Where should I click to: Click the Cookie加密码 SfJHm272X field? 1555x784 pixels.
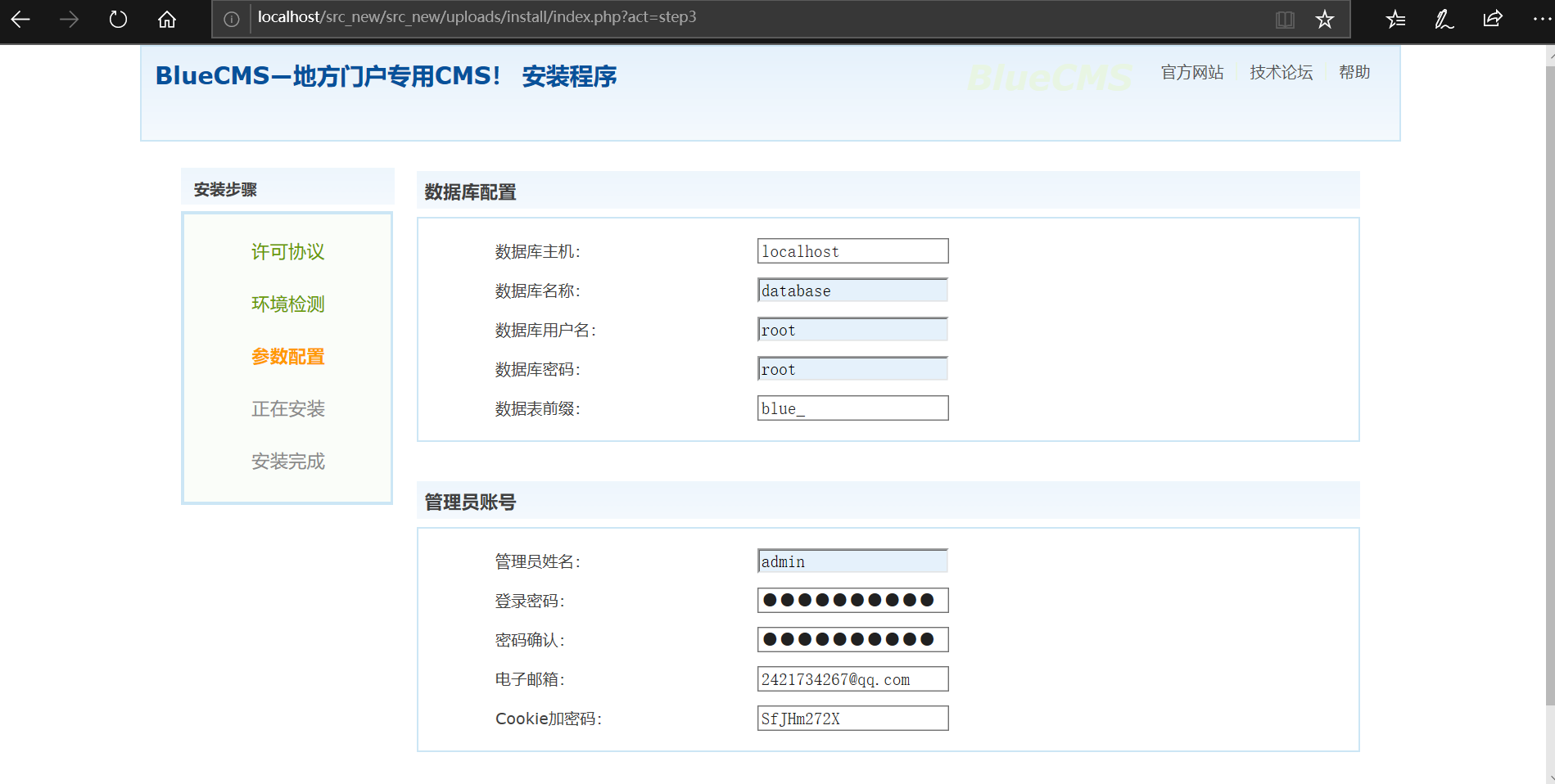852,718
